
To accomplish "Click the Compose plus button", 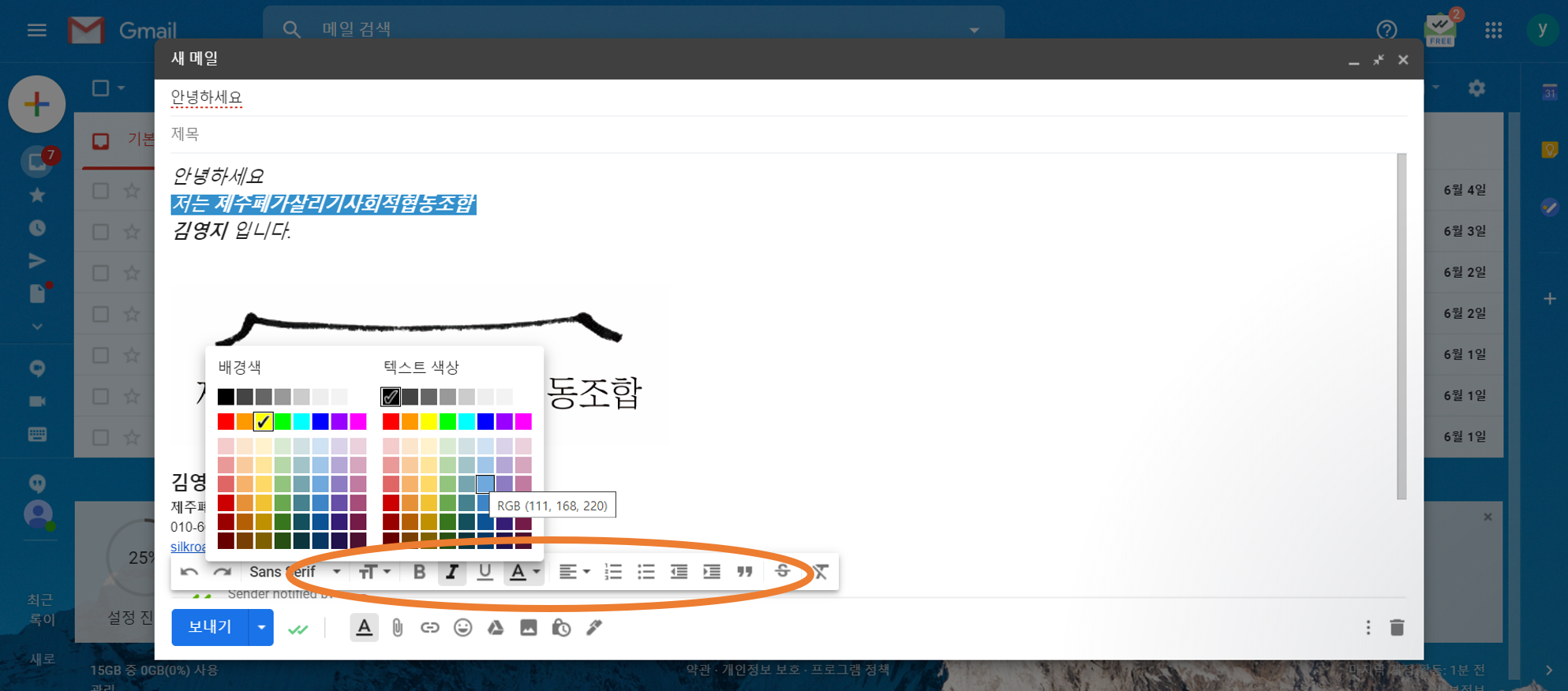I will pos(36,104).
